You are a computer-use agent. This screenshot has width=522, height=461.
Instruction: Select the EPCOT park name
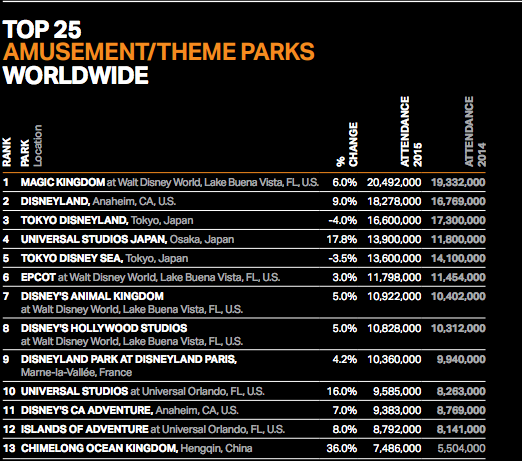click(x=38, y=277)
